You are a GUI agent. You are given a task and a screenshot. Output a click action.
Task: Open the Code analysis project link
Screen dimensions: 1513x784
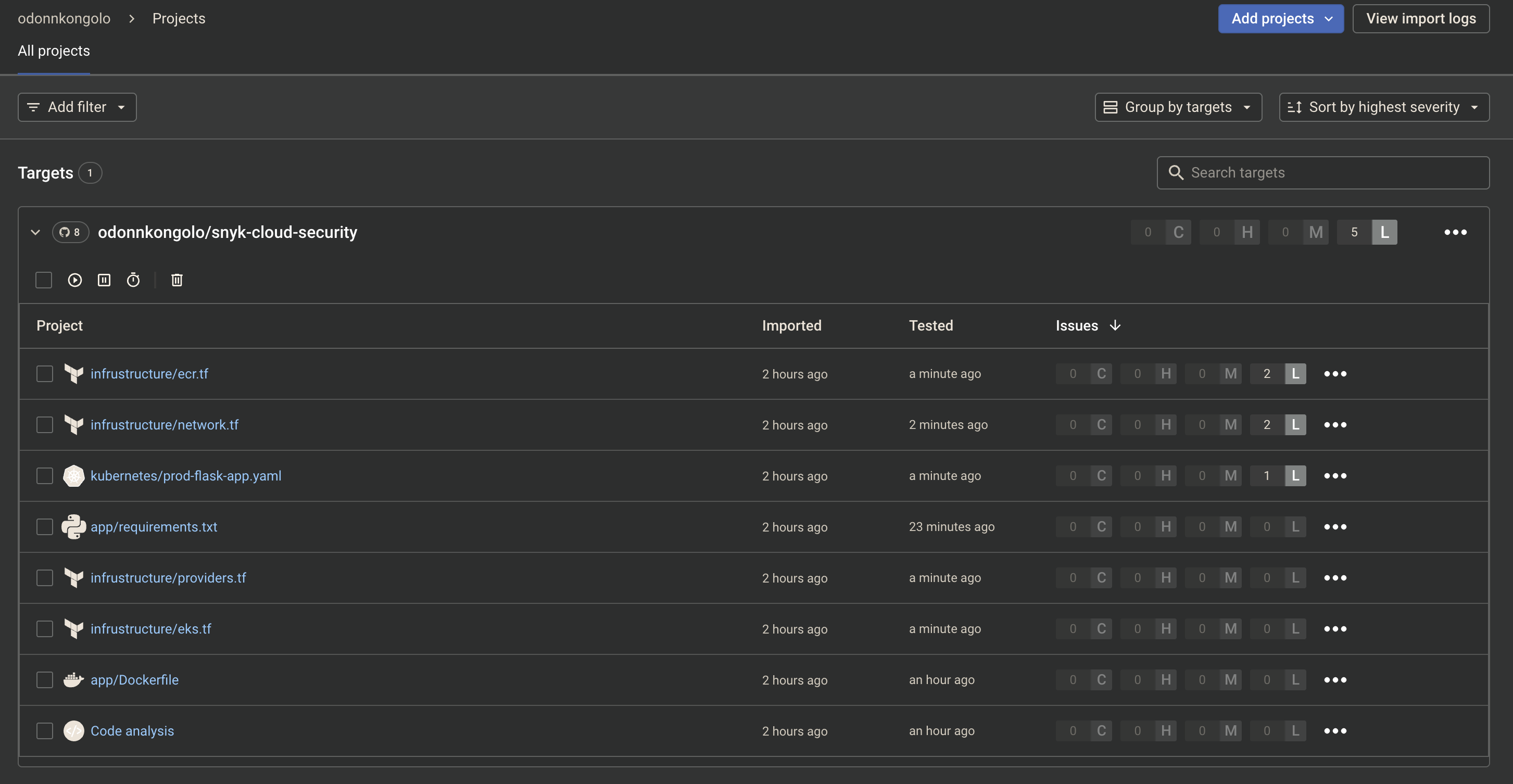132,731
